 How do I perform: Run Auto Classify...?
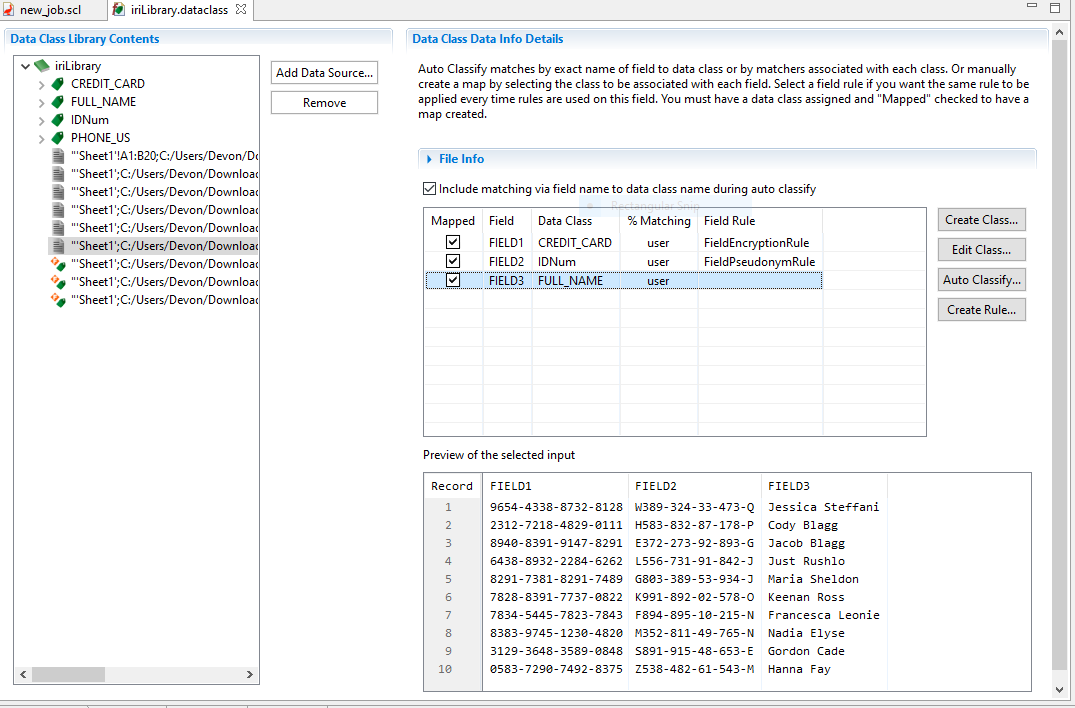[981, 280]
